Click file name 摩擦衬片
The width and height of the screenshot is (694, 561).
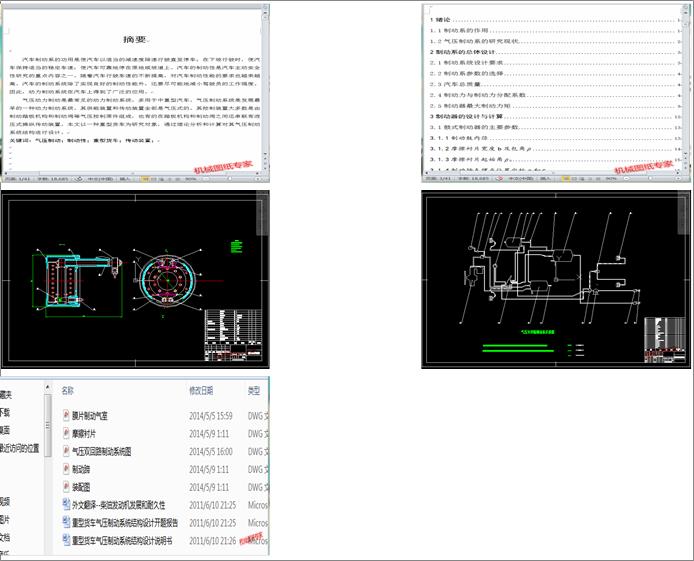point(84,434)
